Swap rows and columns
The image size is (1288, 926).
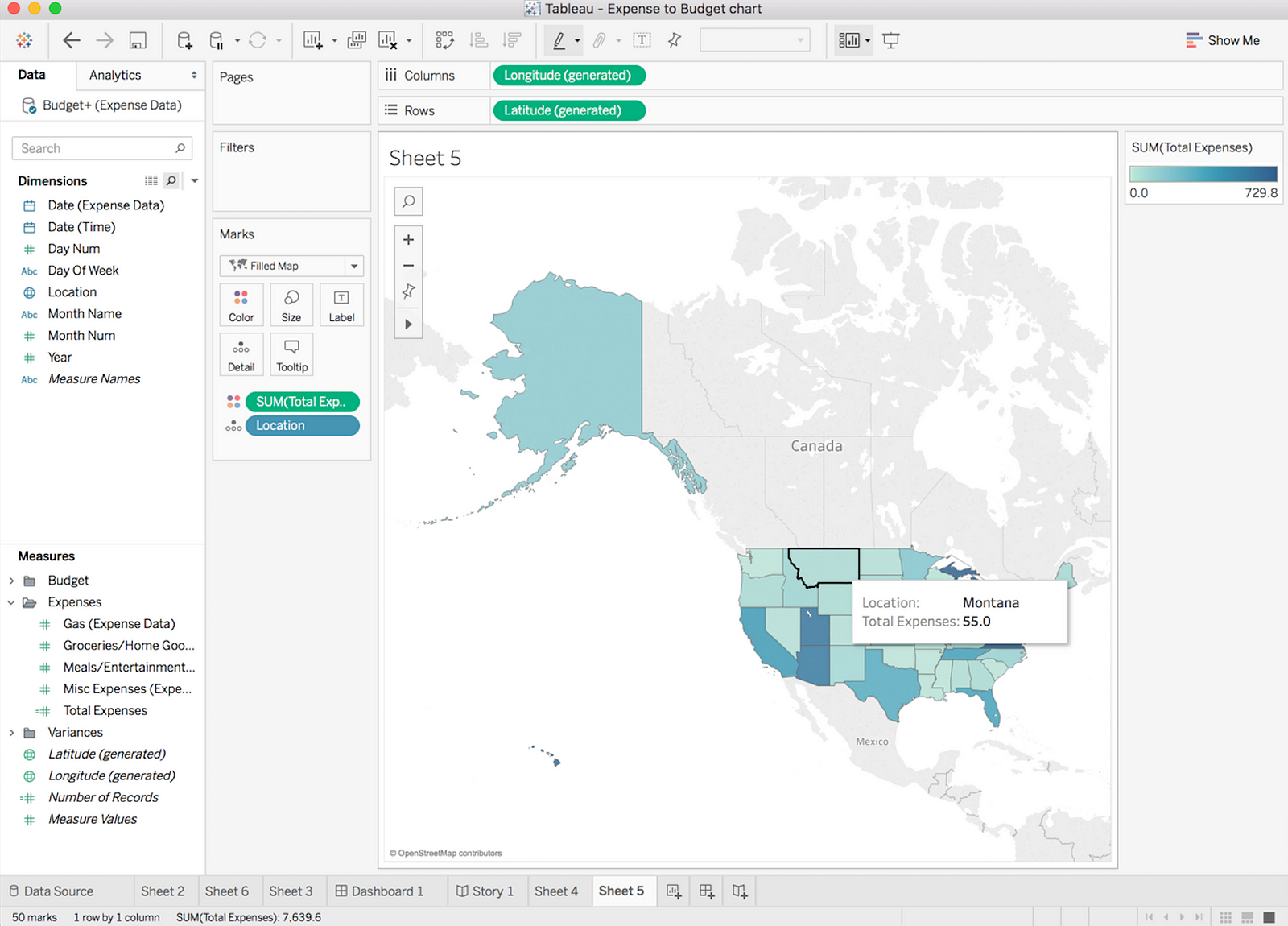(444, 40)
